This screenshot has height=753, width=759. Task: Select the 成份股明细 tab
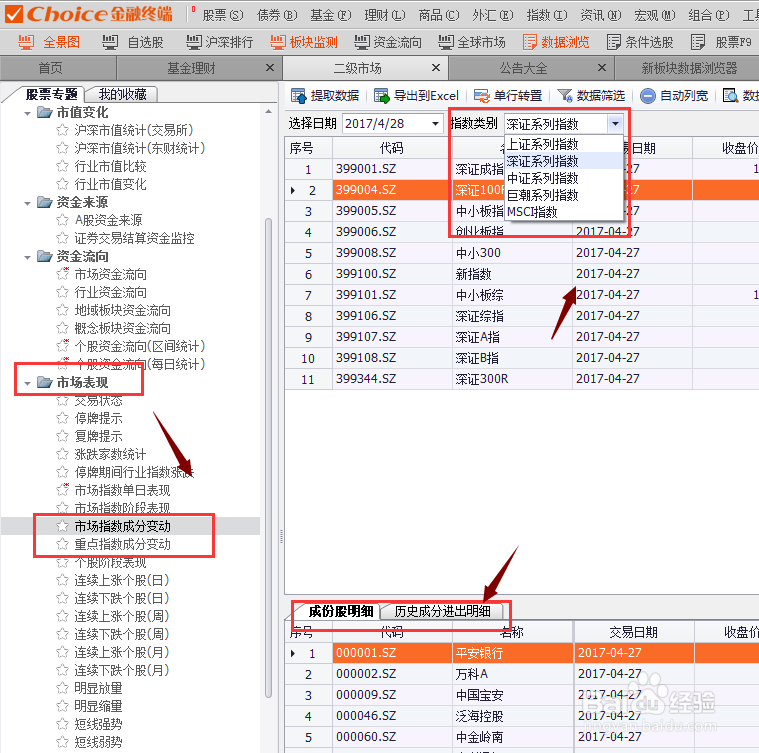pyautogui.click(x=341, y=611)
